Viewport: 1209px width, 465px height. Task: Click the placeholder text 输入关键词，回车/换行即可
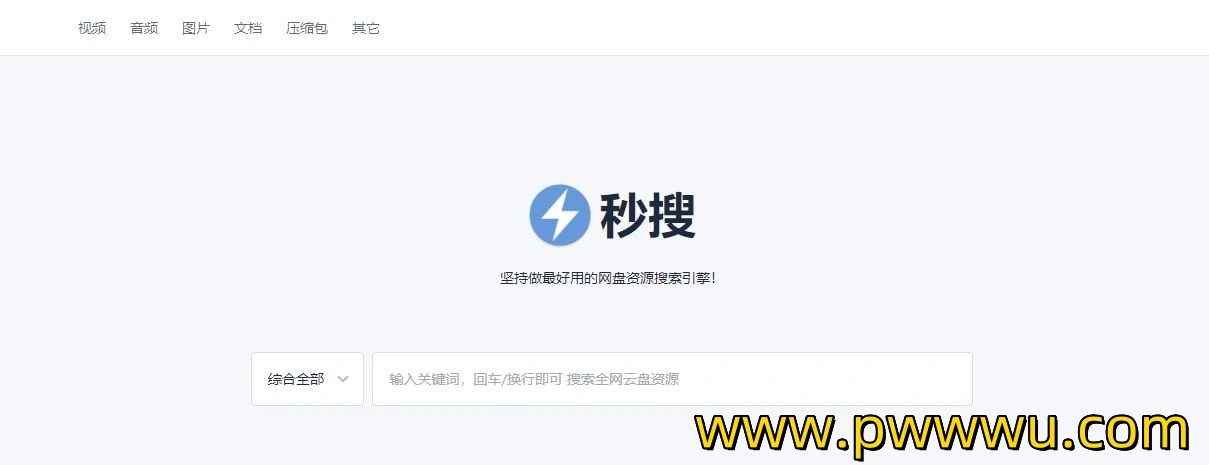475,379
